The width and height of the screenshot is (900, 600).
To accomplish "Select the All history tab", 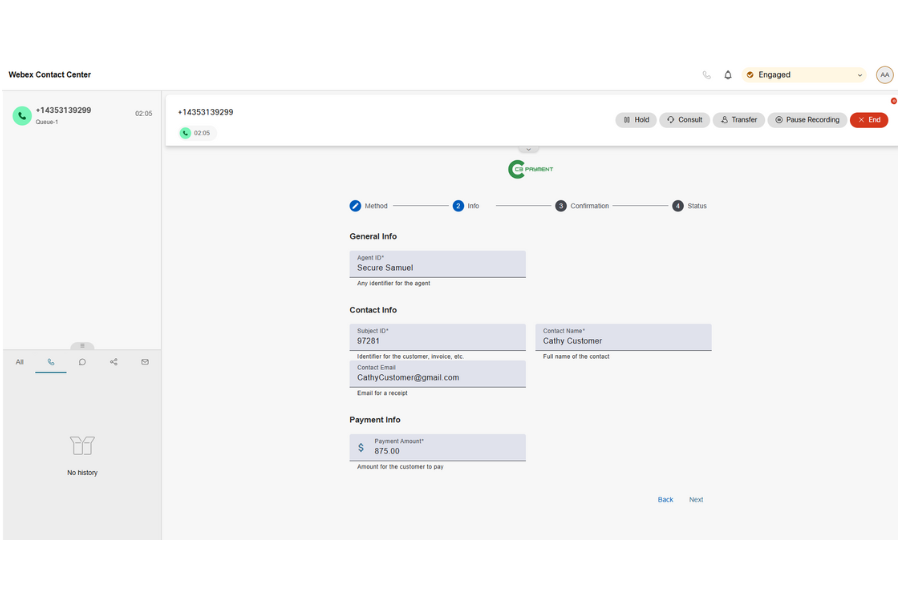I will tap(19, 362).
